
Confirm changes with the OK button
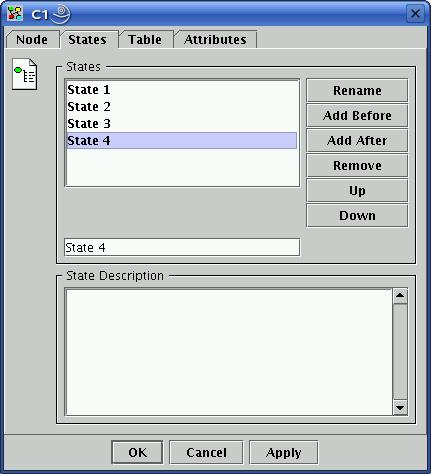(137, 452)
